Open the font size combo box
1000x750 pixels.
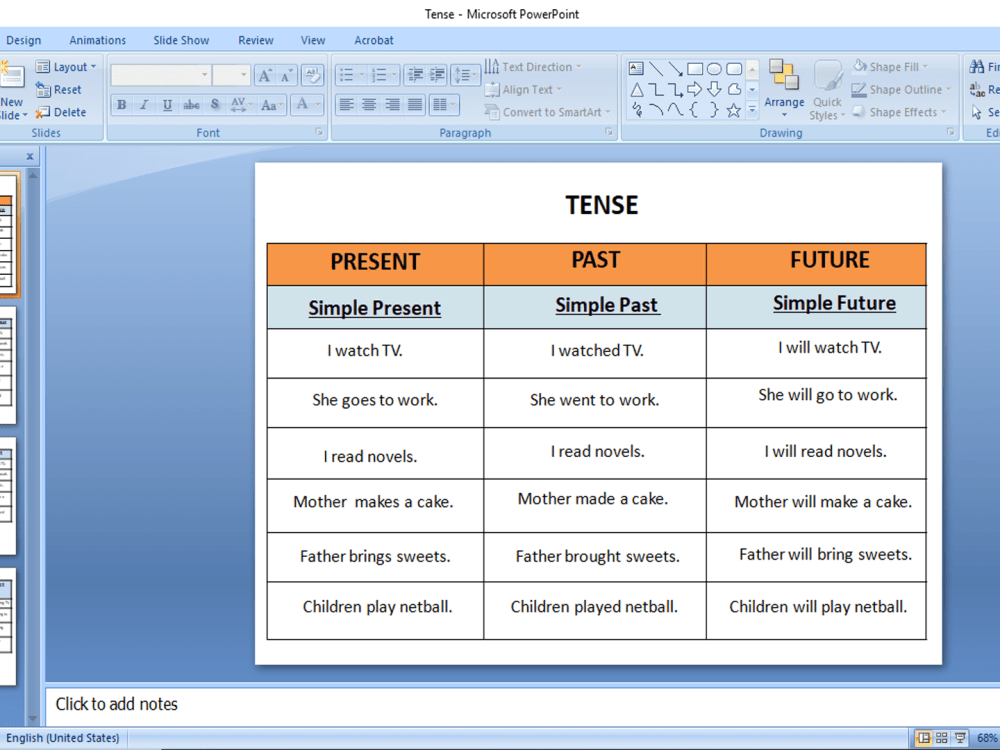[230, 75]
